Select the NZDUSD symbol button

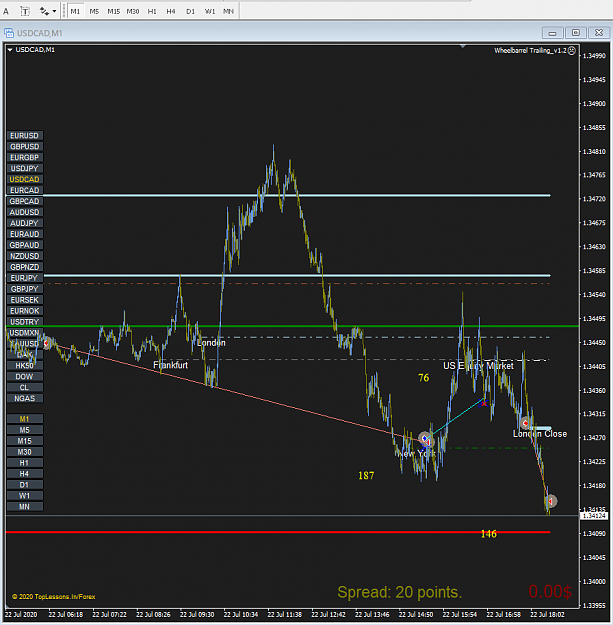pos(25,256)
